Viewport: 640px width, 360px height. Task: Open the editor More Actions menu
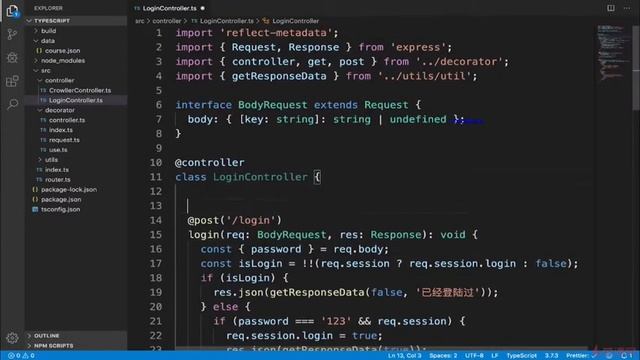[x=627, y=8]
